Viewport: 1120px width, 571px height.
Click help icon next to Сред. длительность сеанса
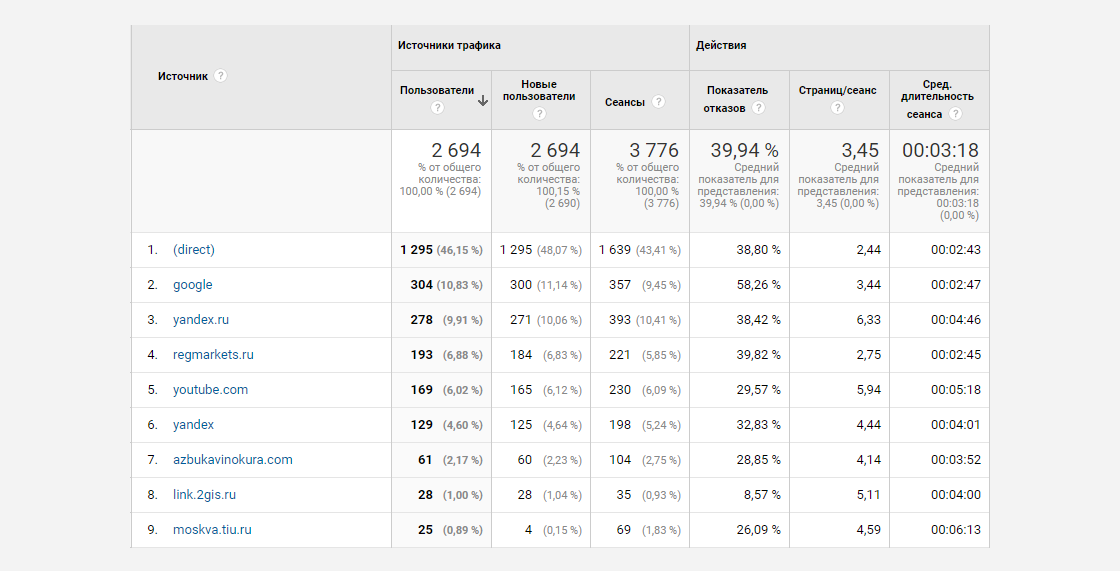955,114
